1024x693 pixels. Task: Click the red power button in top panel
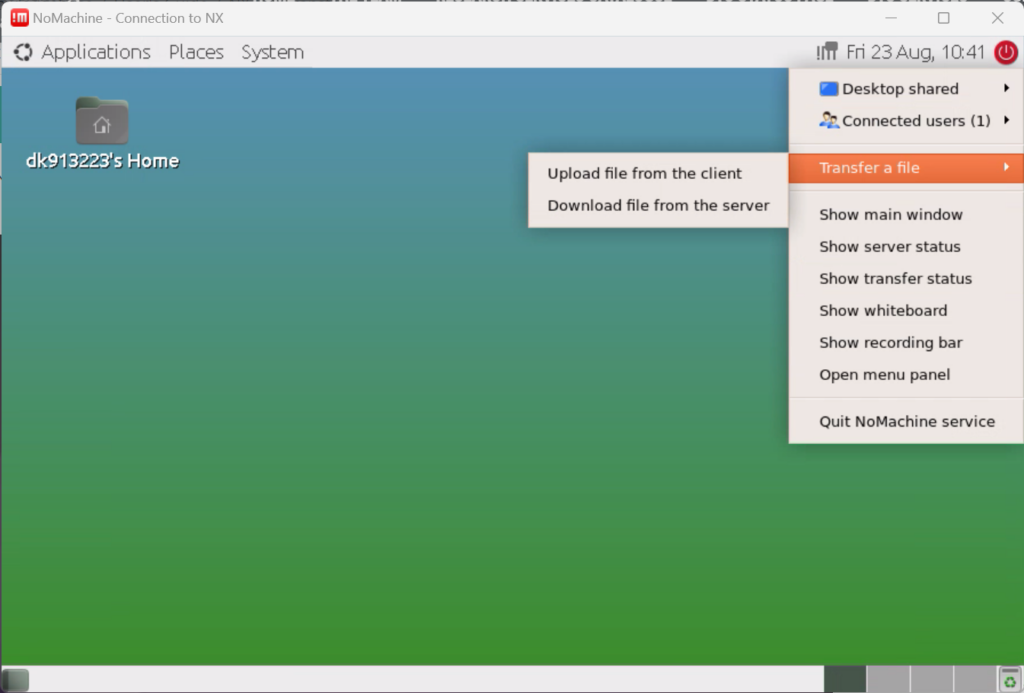coord(1006,52)
